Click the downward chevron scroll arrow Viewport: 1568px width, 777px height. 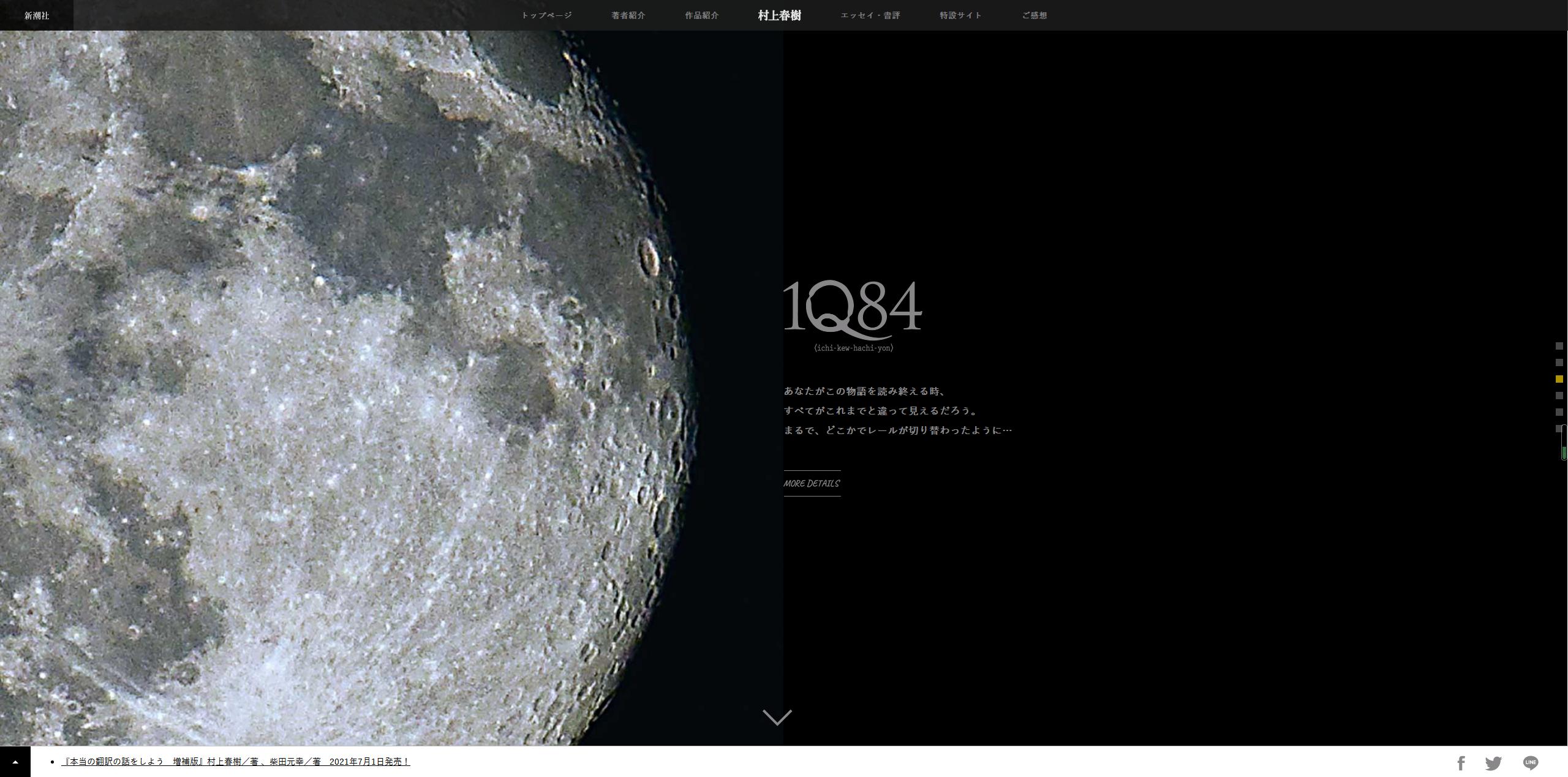pyautogui.click(x=777, y=717)
